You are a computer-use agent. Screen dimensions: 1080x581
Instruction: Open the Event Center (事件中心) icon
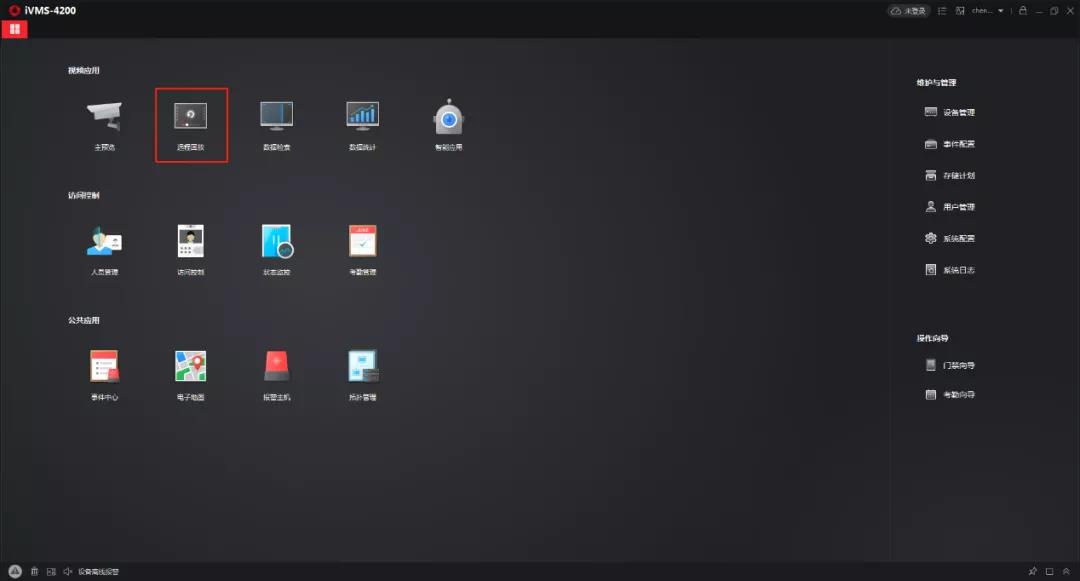click(104, 367)
